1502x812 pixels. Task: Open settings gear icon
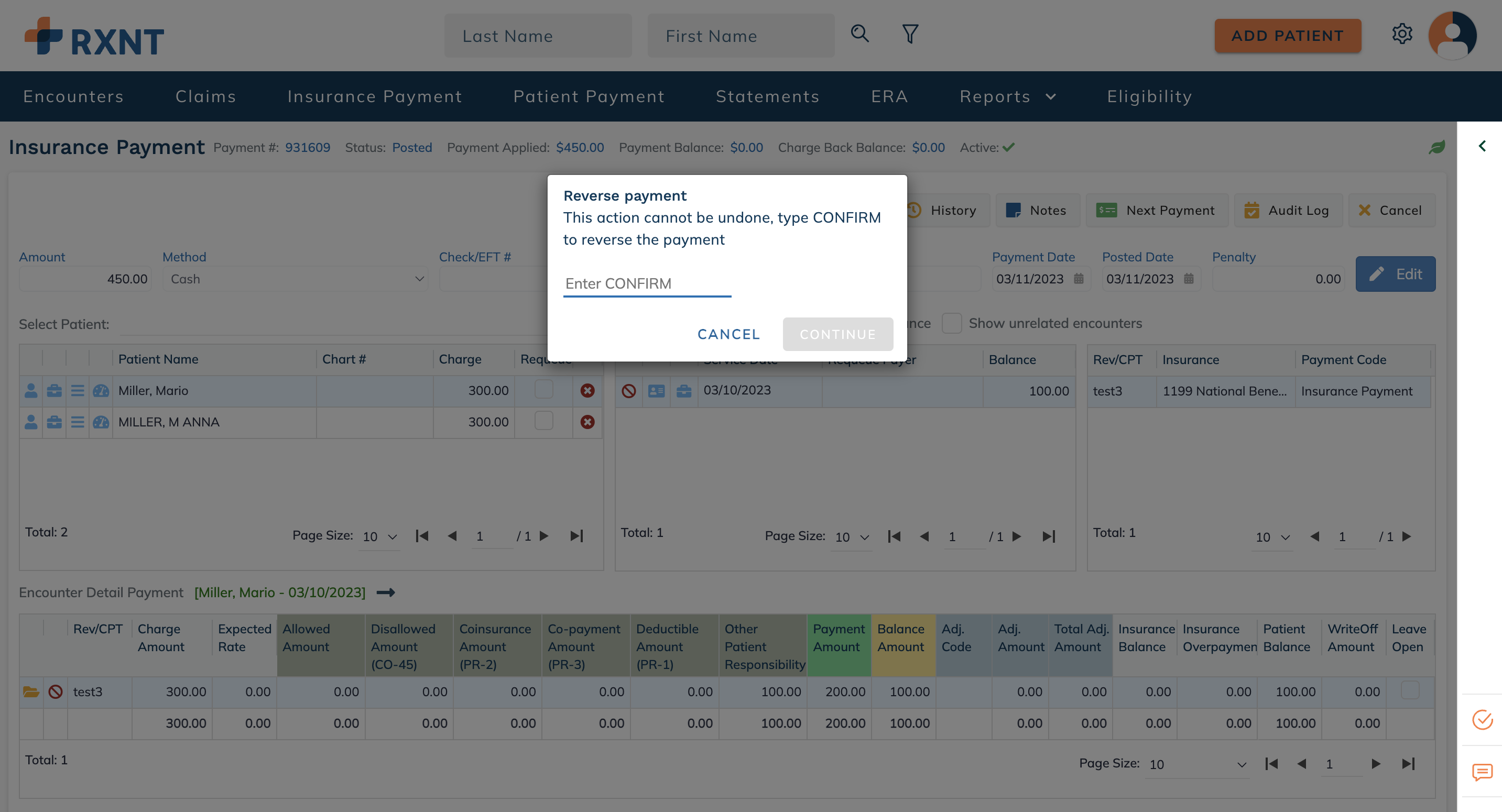(x=1402, y=34)
